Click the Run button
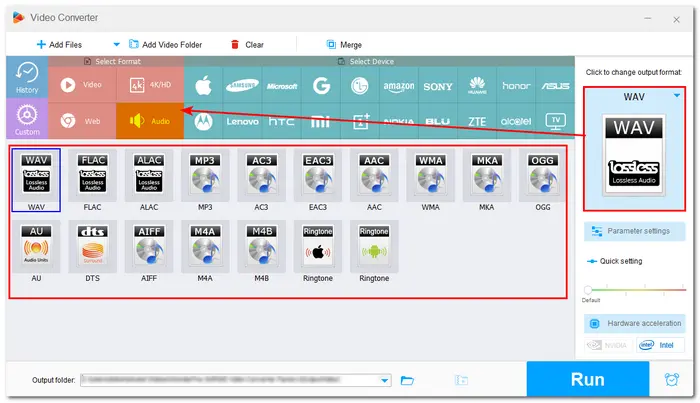 (x=587, y=379)
